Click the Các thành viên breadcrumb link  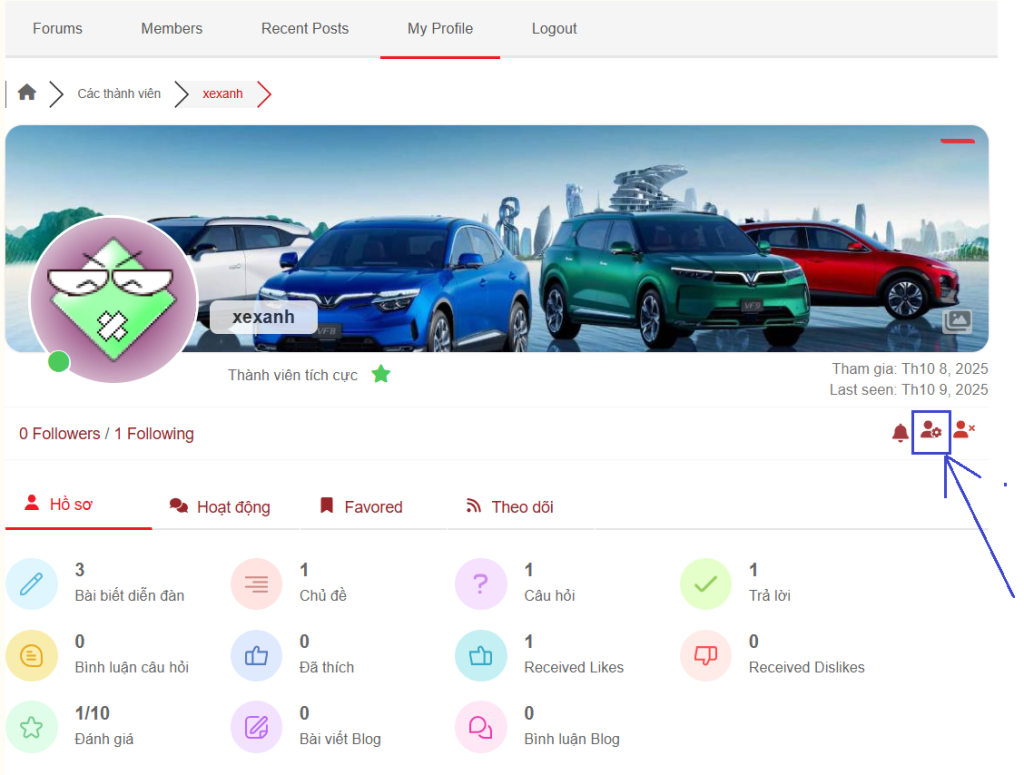tap(119, 94)
